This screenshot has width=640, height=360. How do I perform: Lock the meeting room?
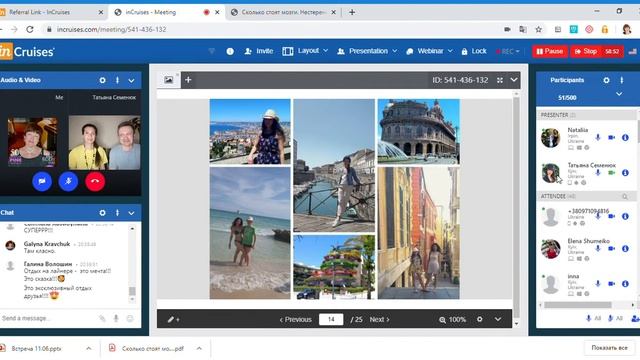474,51
